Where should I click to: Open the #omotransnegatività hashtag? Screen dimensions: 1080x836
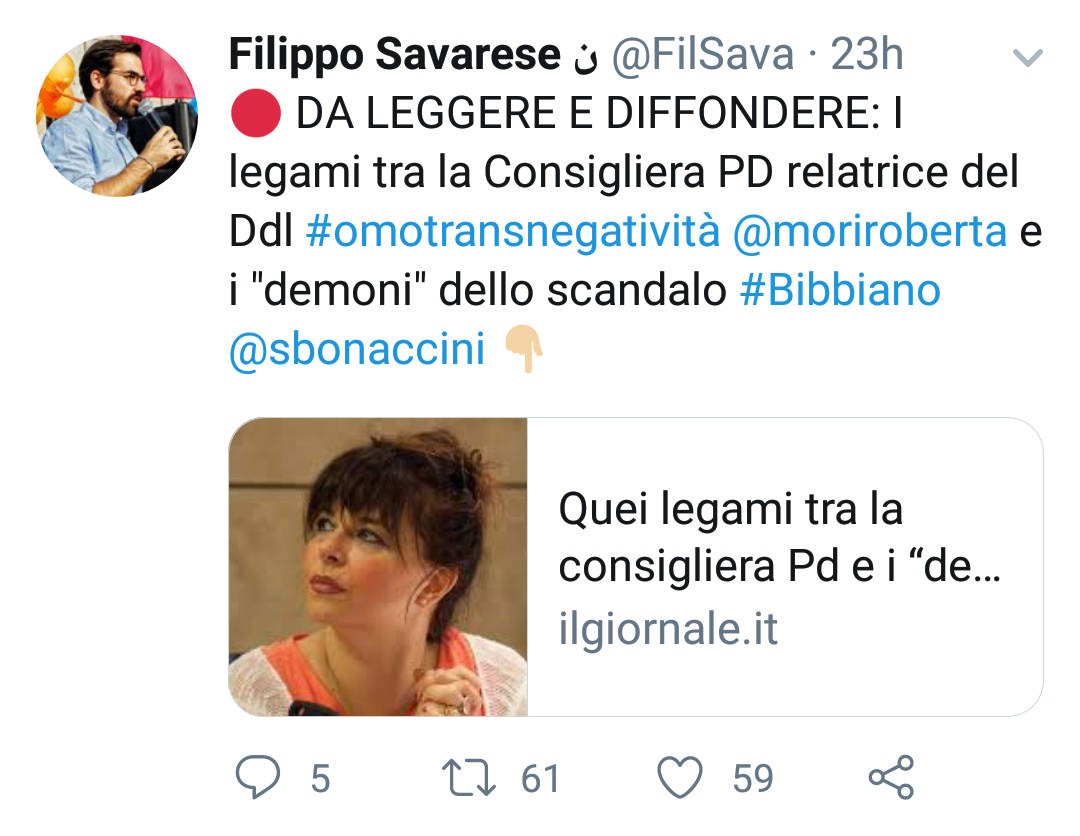513,231
